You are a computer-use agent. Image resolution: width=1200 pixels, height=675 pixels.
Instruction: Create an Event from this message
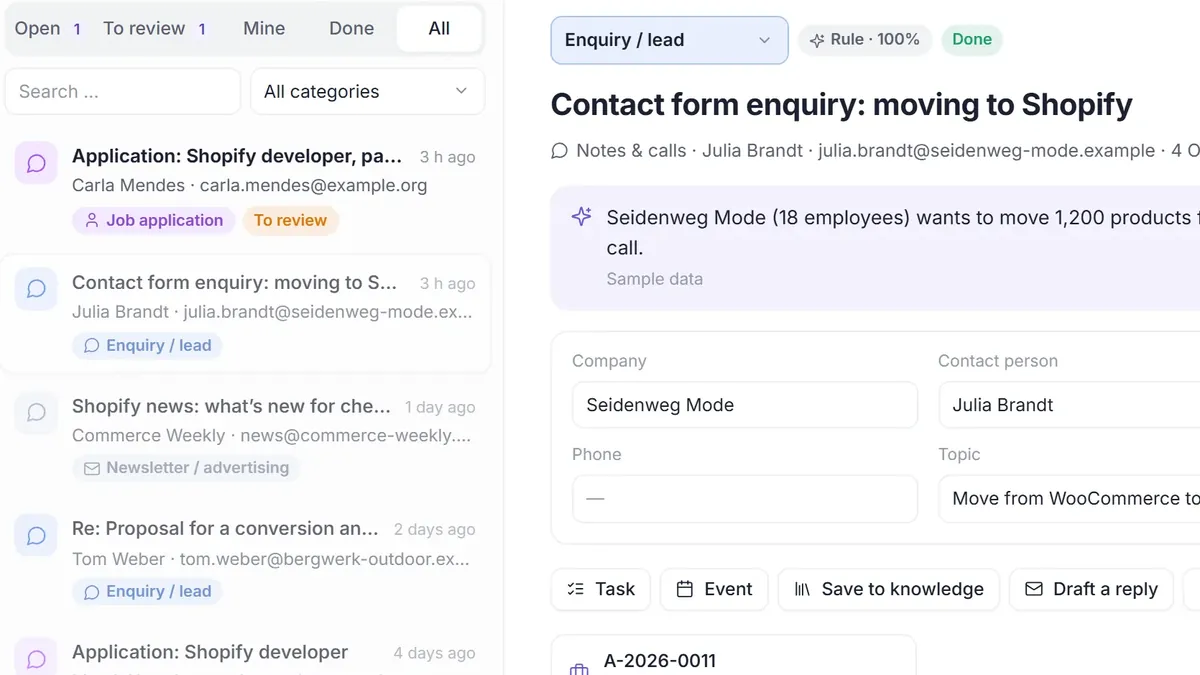point(714,589)
